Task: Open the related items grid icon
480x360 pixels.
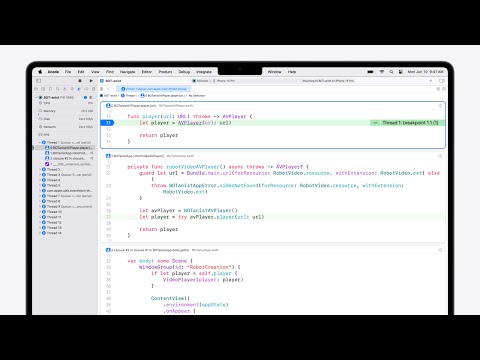Action: pos(102,89)
